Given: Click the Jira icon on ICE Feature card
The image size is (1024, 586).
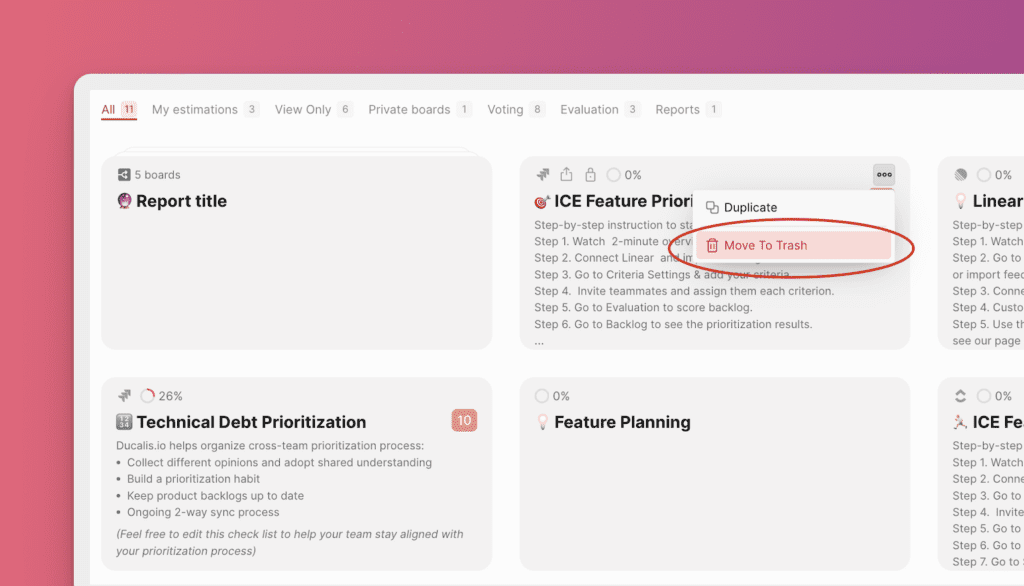Looking at the screenshot, I should tap(543, 175).
